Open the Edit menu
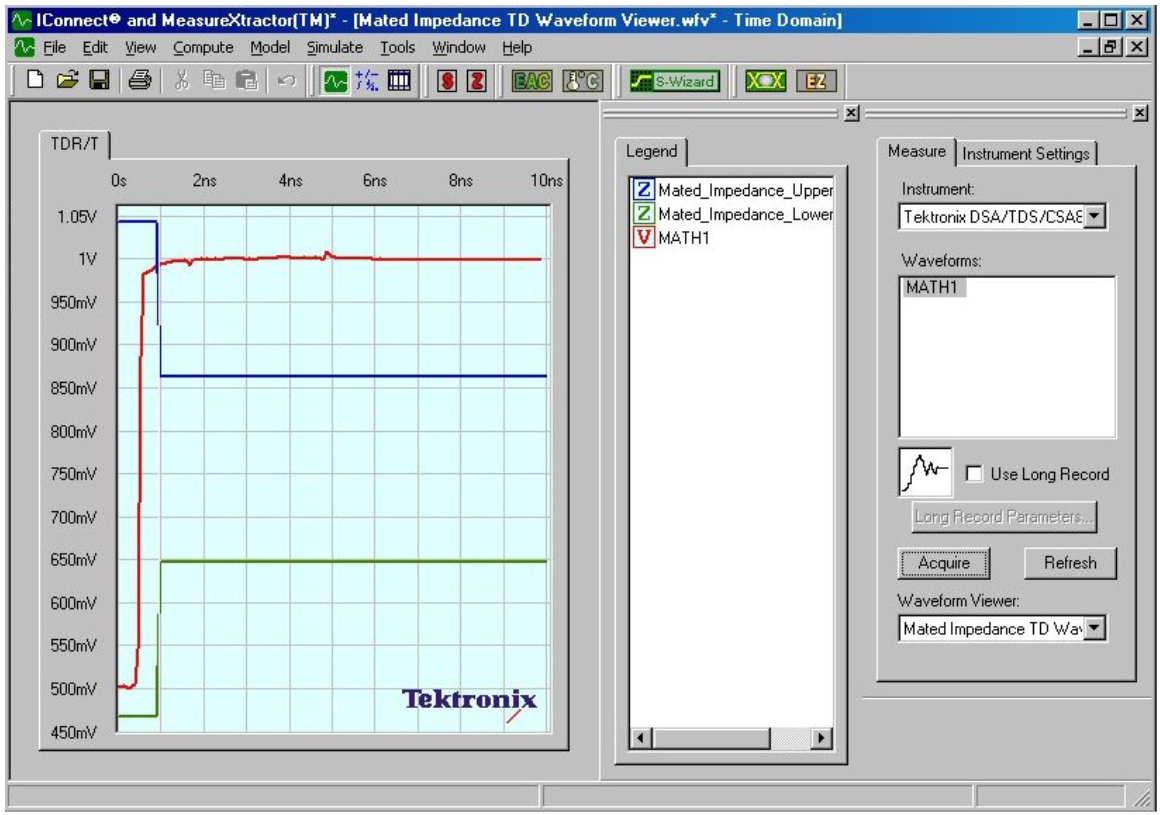The height and width of the screenshot is (815, 1160). pos(95,47)
